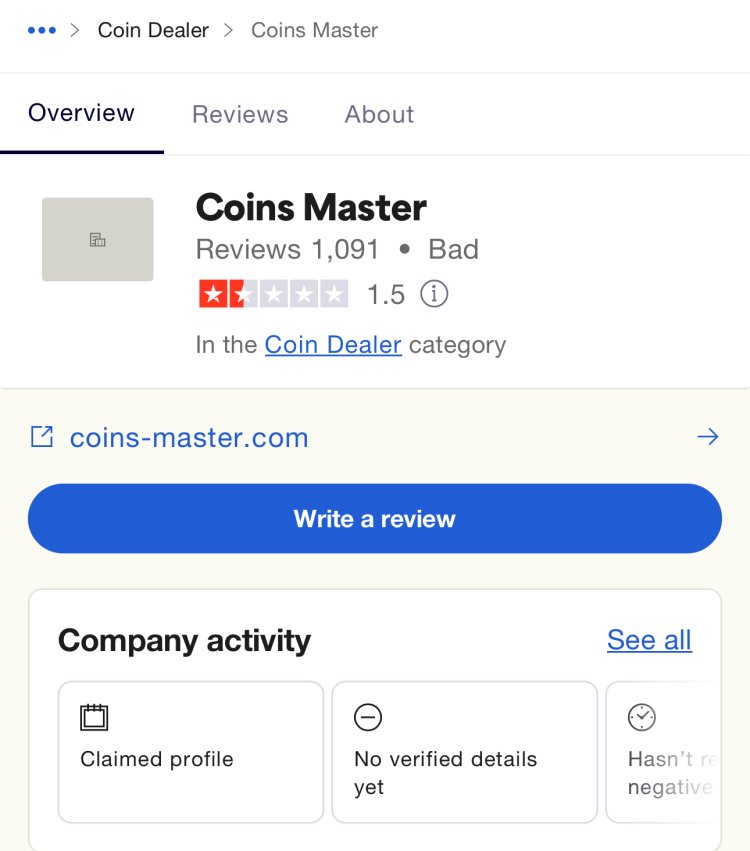This screenshot has width=750, height=851.
Task: Switch to the Reviews tab
Action: pos(240,114)
